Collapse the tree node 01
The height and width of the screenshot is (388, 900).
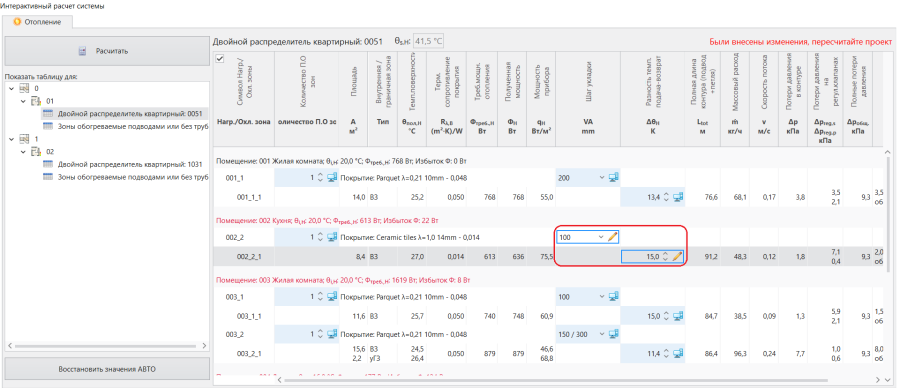[x=22, y=101]
